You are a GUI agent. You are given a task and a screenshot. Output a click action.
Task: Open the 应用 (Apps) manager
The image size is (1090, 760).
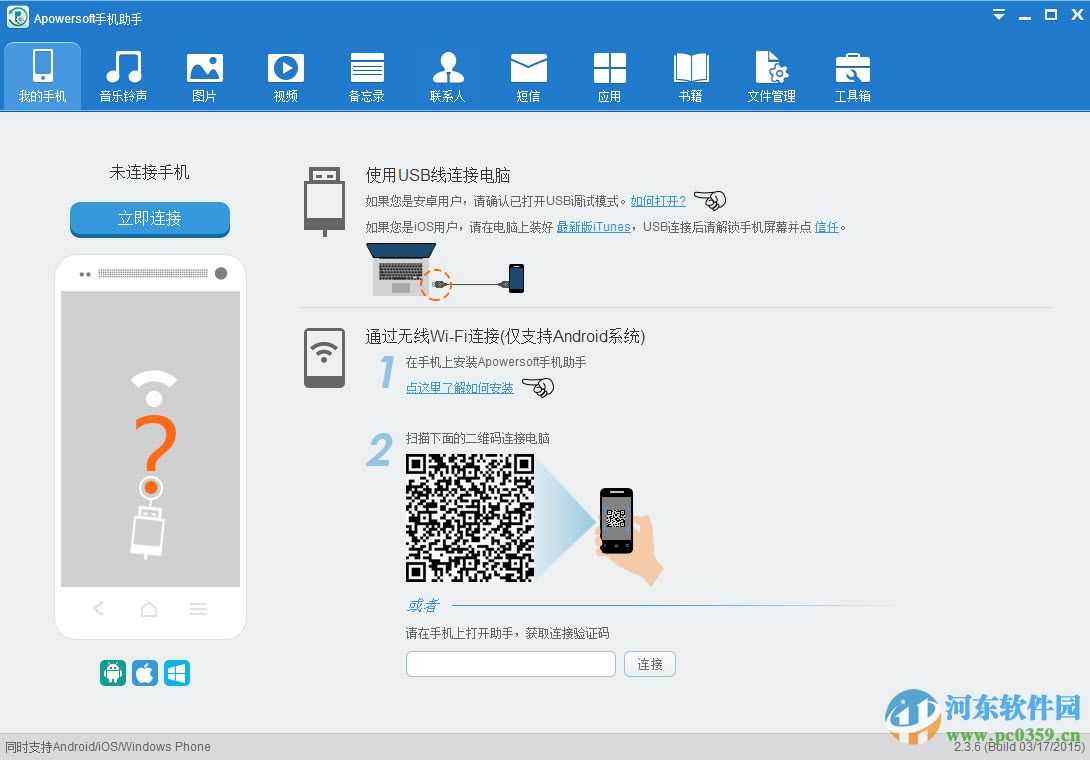609,75
